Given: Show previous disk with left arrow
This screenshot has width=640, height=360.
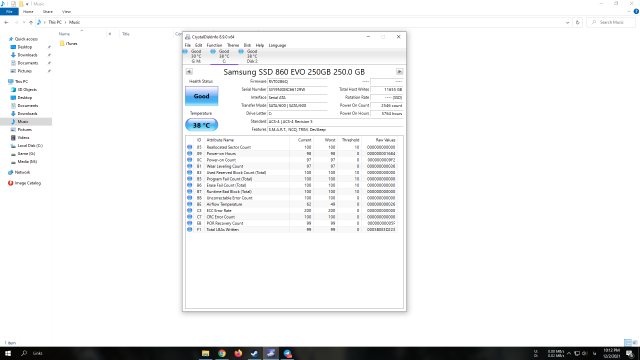Looking at the screenshot, I should click(x=189, y=71).
